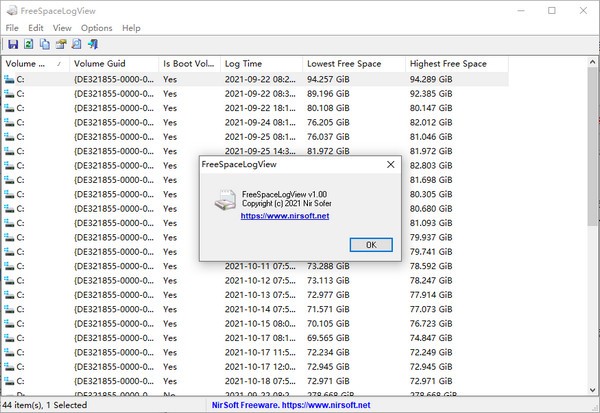Click the Find toolbar icon
Viewport: 600px width, 413px height.
click(x=77, y=44)
